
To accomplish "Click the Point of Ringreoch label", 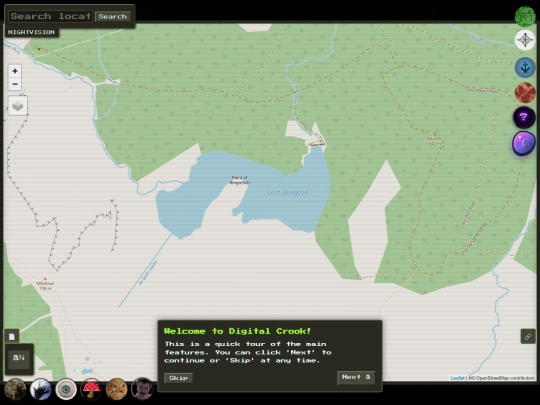I will 239,180.
